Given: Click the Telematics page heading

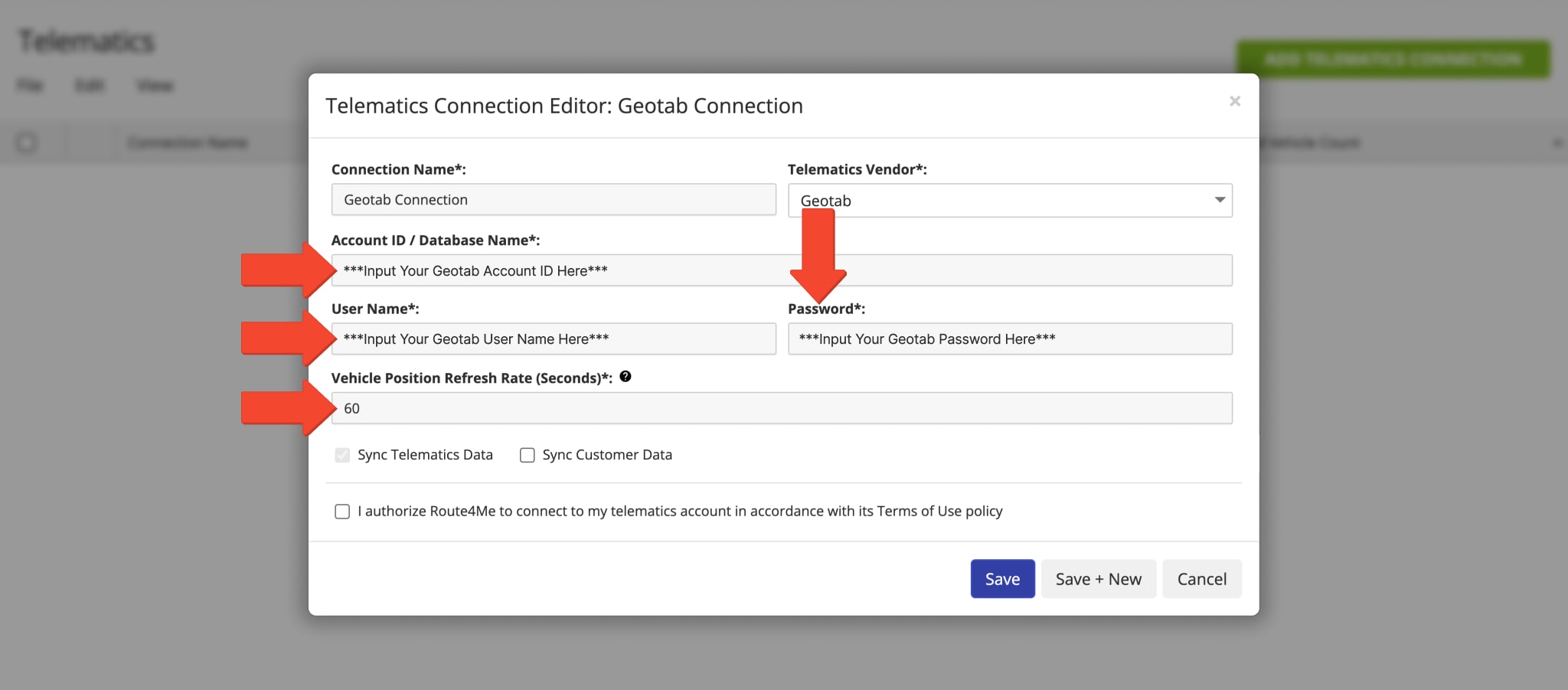Looking at the screenshot, I should click(87, 41).
